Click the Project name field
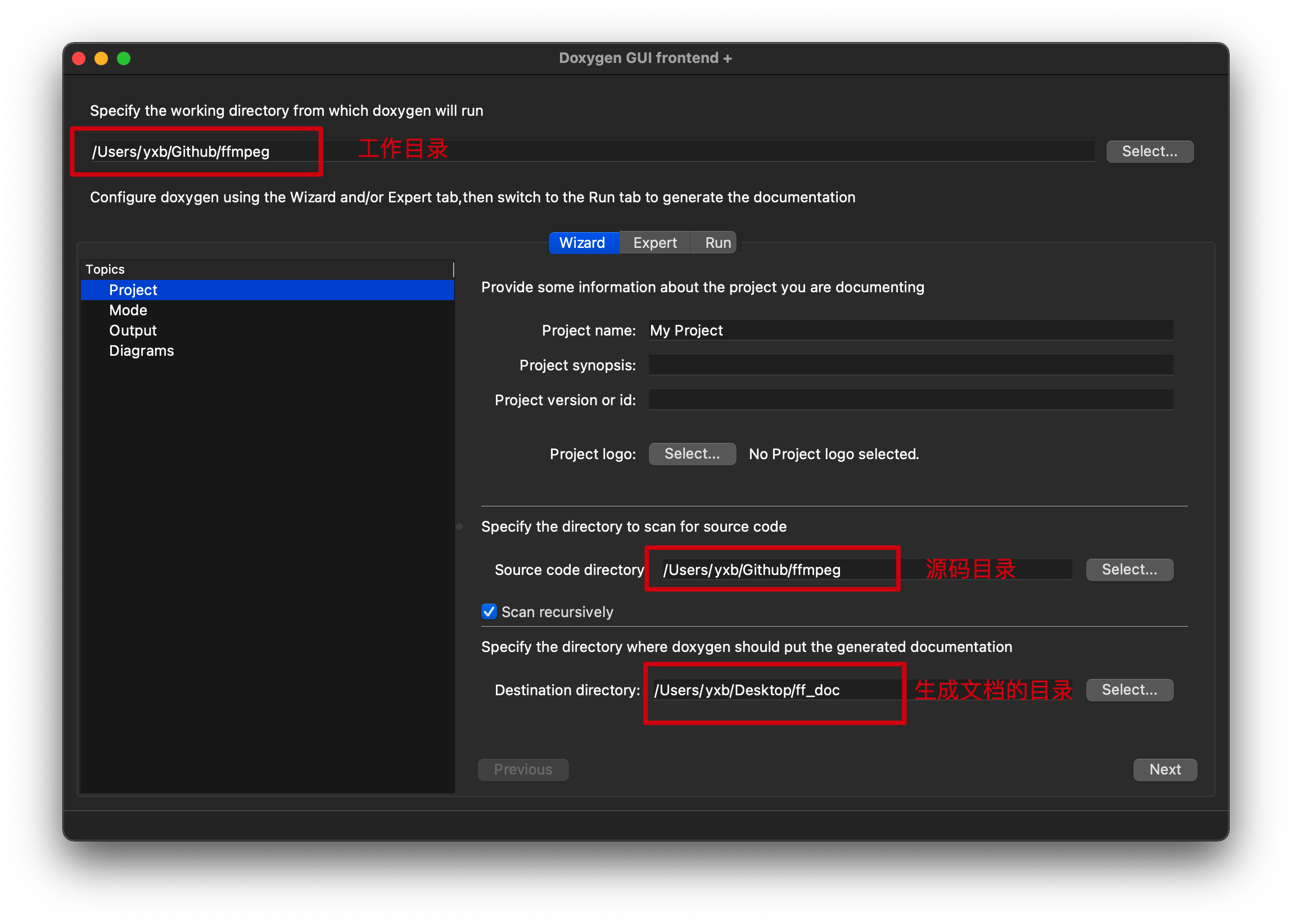Screen dimensions: 1292x924 click(911, 330)
